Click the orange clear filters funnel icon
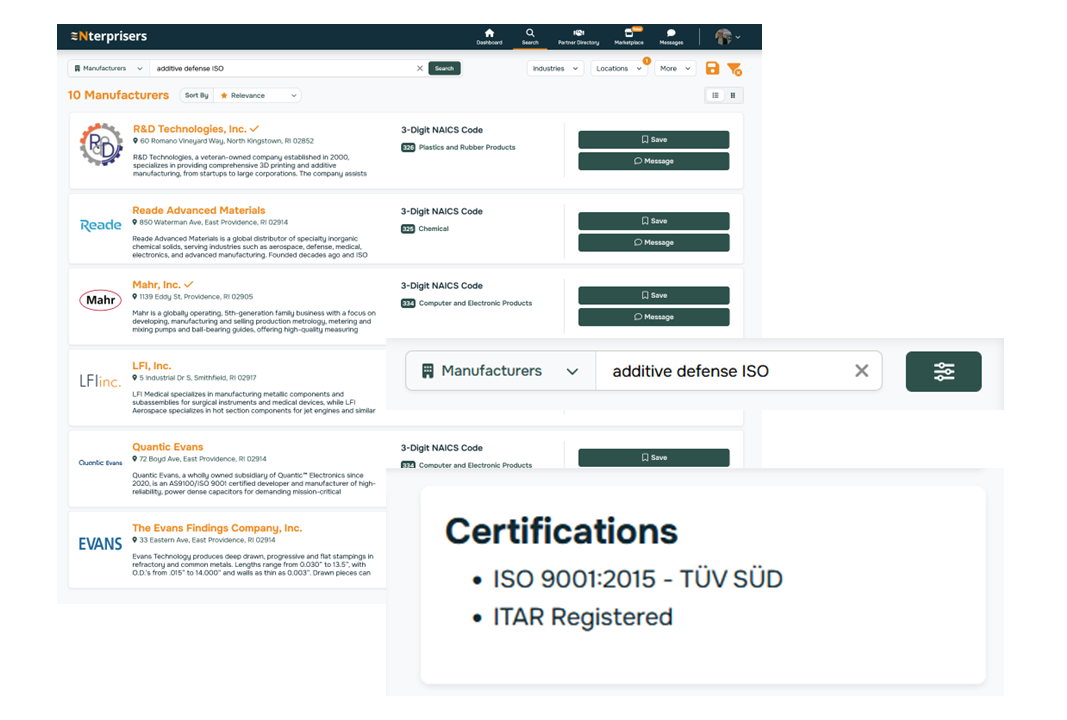Screen dimensions: 1067x720 click(x=734, y=69)
